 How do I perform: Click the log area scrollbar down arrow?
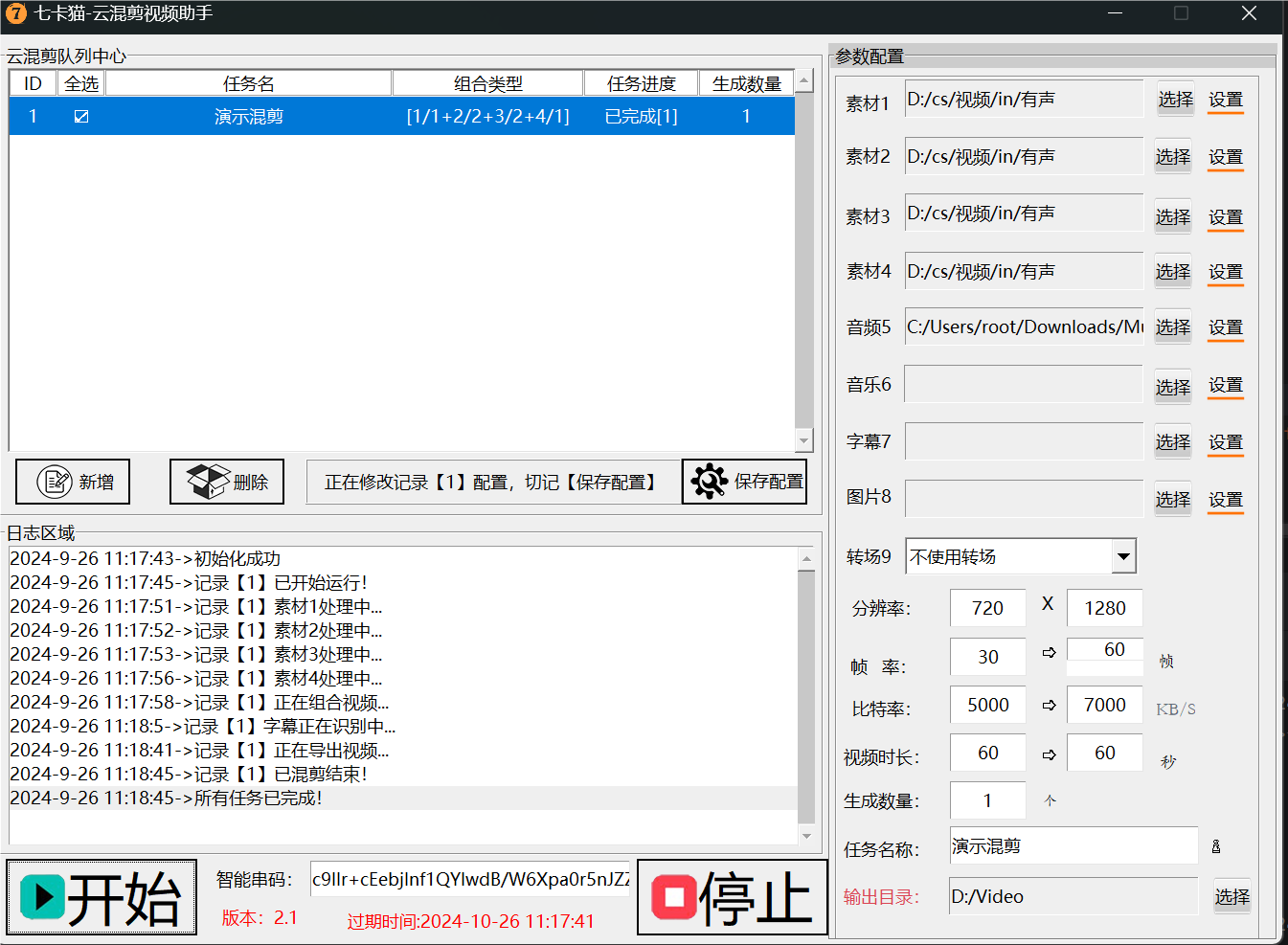tap(806, 836)
